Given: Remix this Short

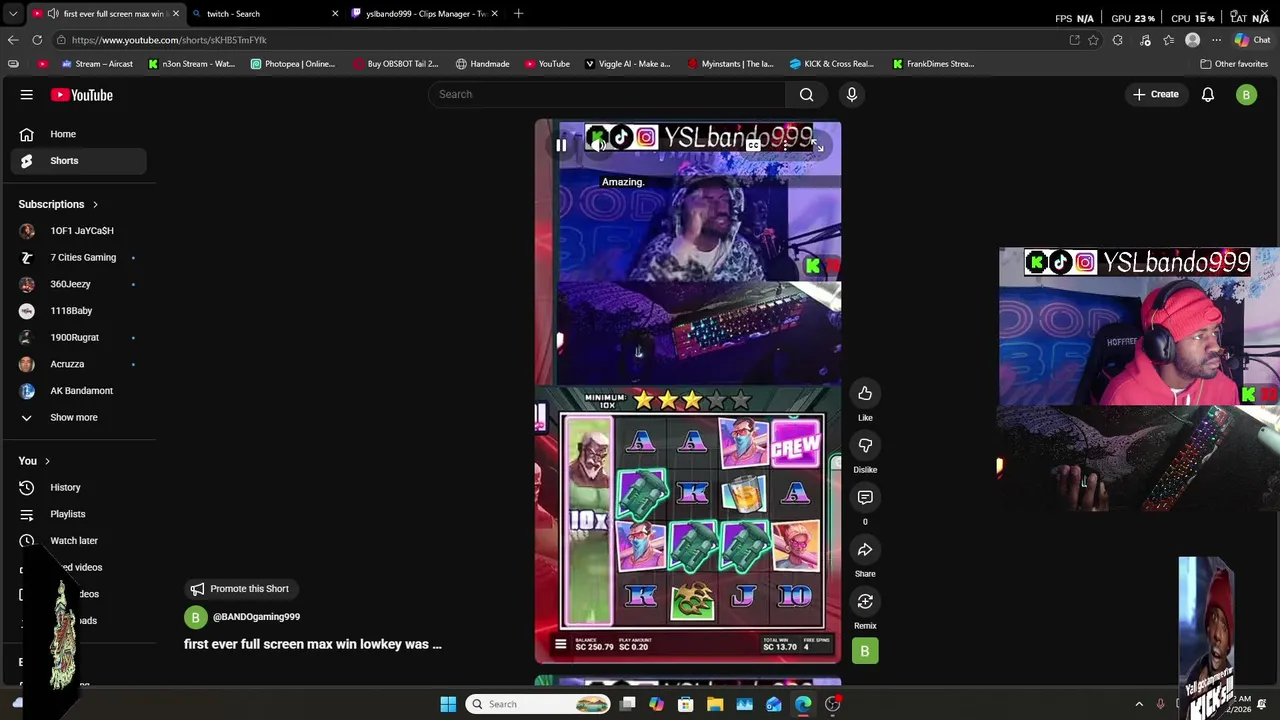Looking at the screenshot, I should 865,602.
